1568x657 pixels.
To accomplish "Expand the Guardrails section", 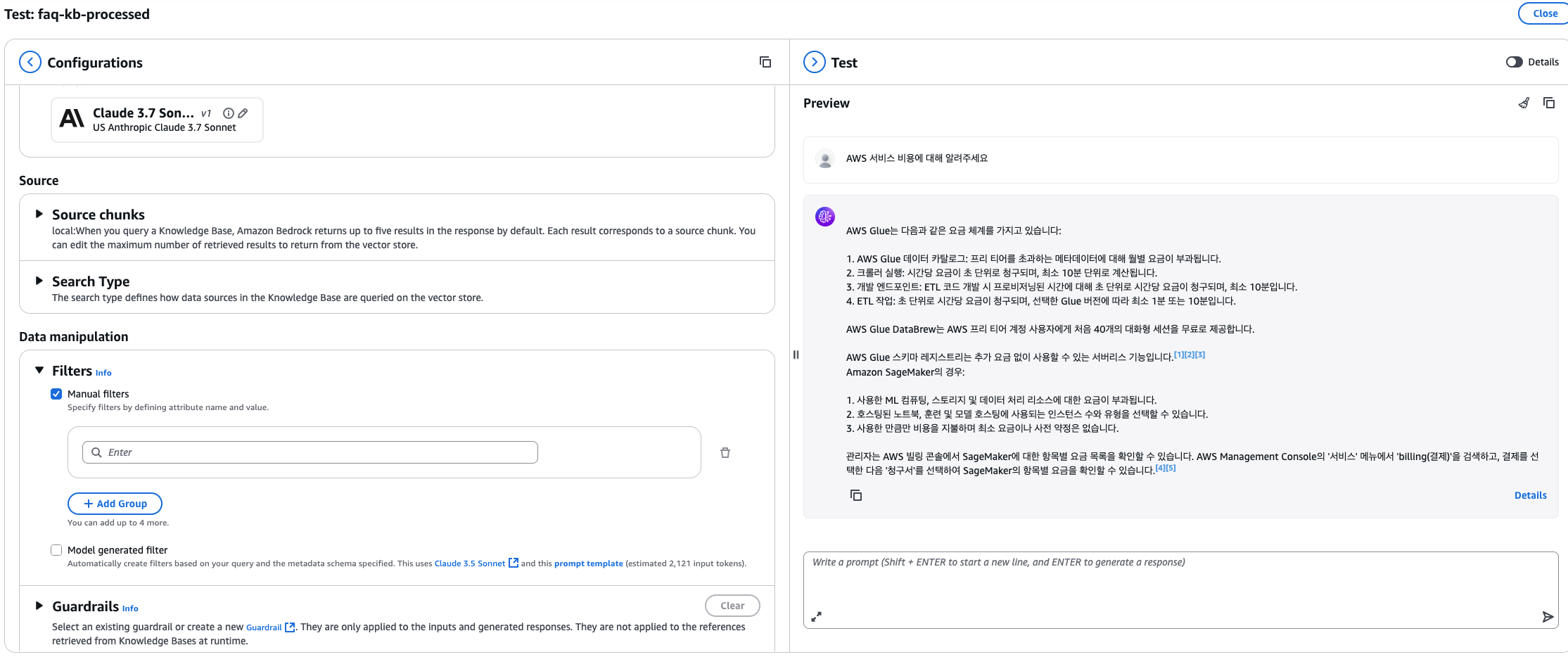I will tap(39, 606).
